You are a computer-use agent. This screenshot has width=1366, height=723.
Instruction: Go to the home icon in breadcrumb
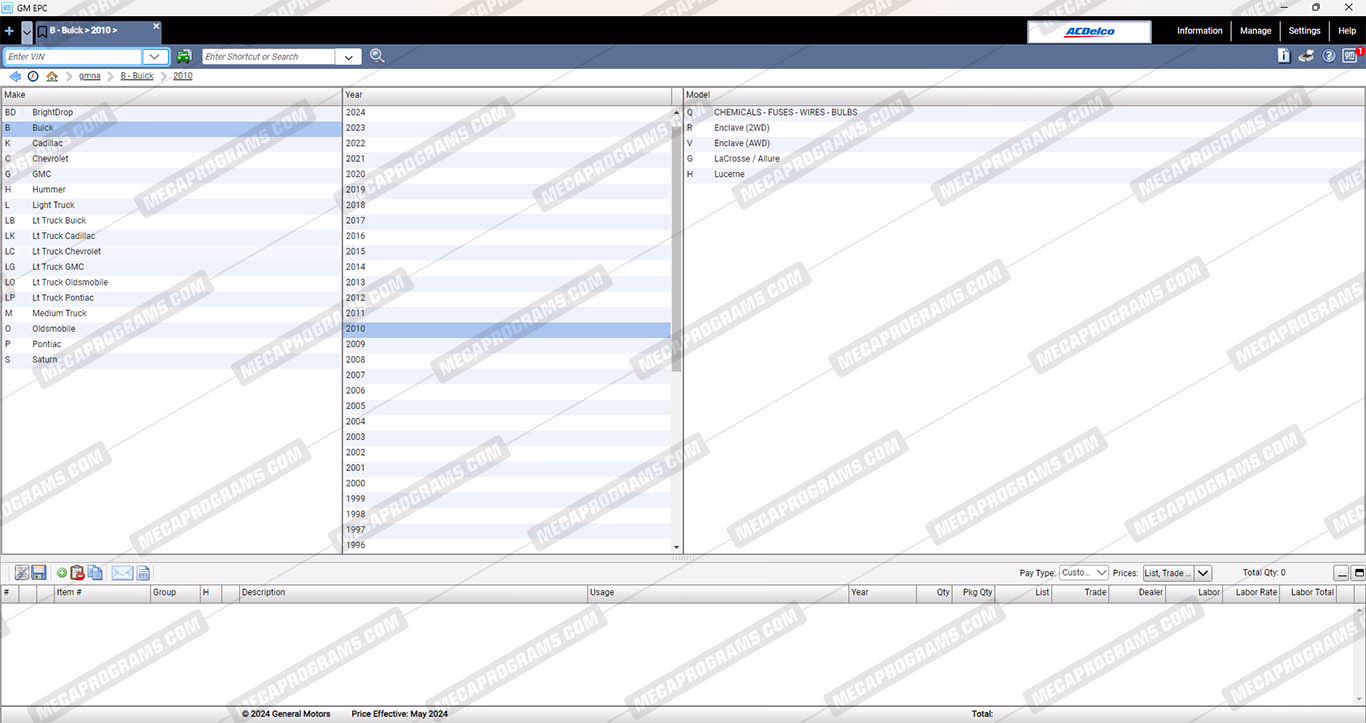52,76
